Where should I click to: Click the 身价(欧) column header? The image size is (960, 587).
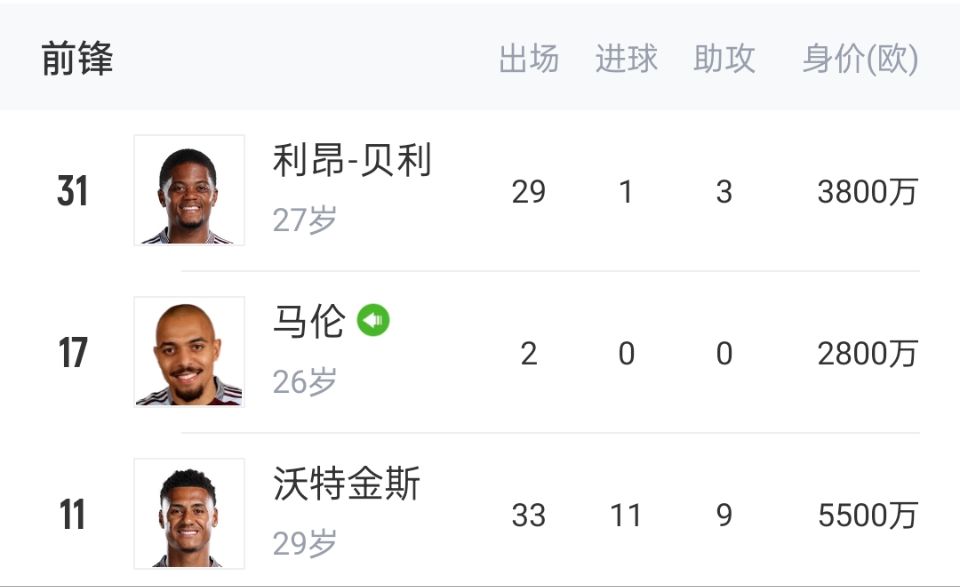pos(860,59)
